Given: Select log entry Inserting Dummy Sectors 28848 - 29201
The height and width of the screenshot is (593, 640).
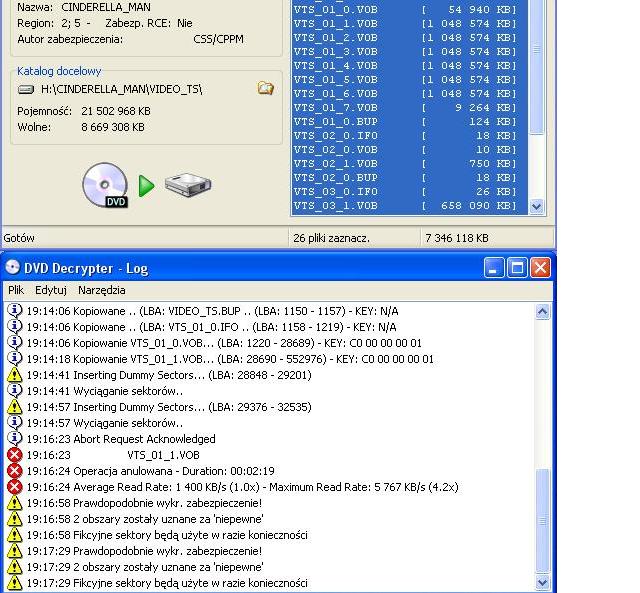Looking at the screenshot, I should (x=169, y=375).
